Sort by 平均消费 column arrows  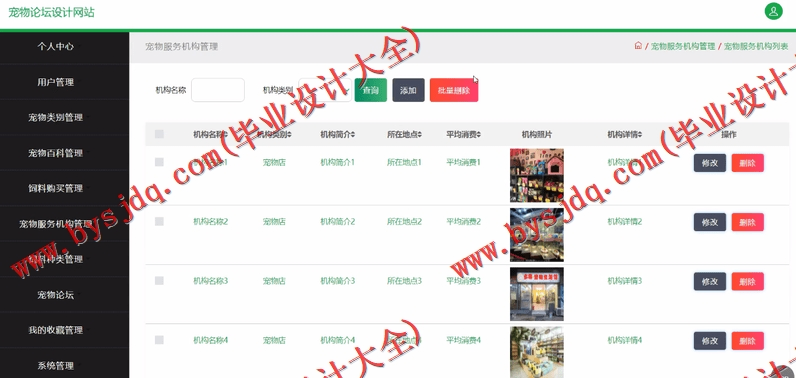tap(479, 134)
